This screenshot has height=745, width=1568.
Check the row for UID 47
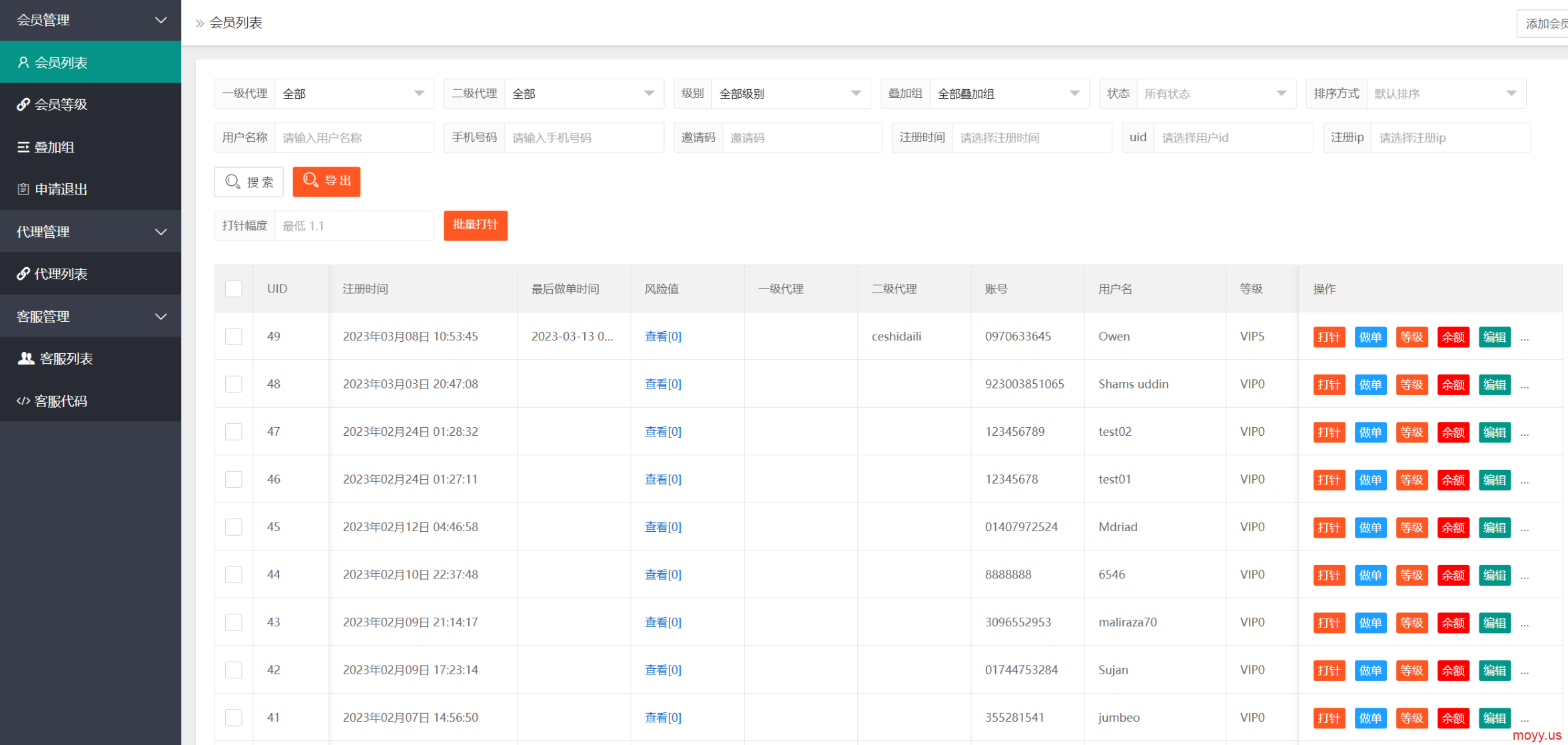[233, 431]
